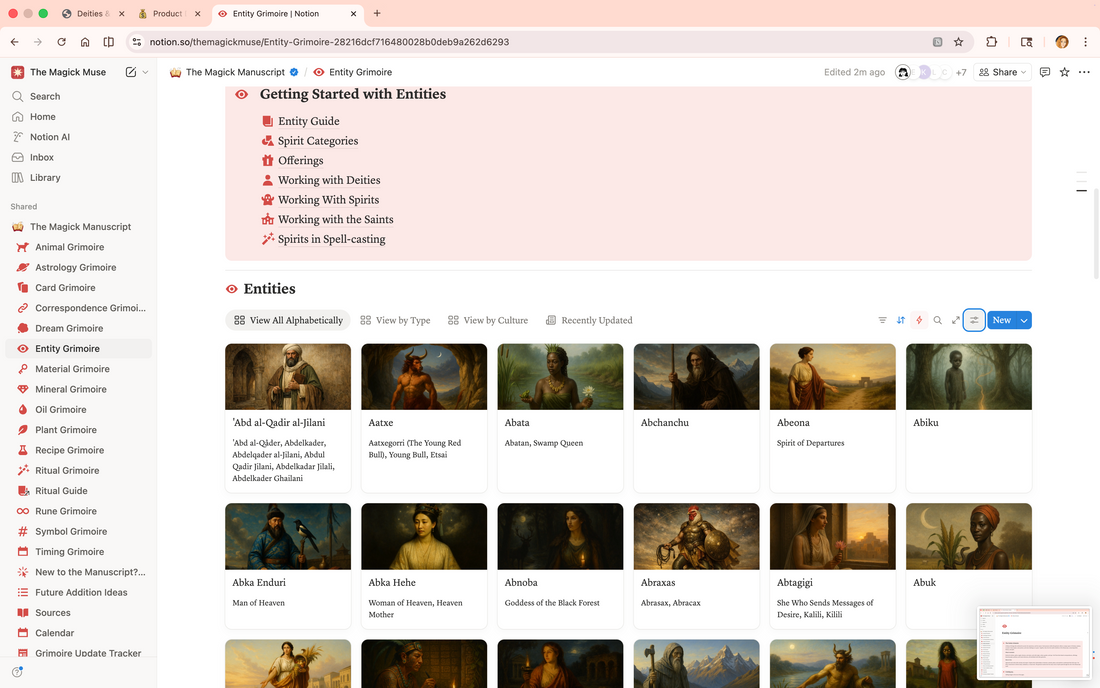
Task: Go to Notion AI in sidebar
Action: tap(79, 137)
